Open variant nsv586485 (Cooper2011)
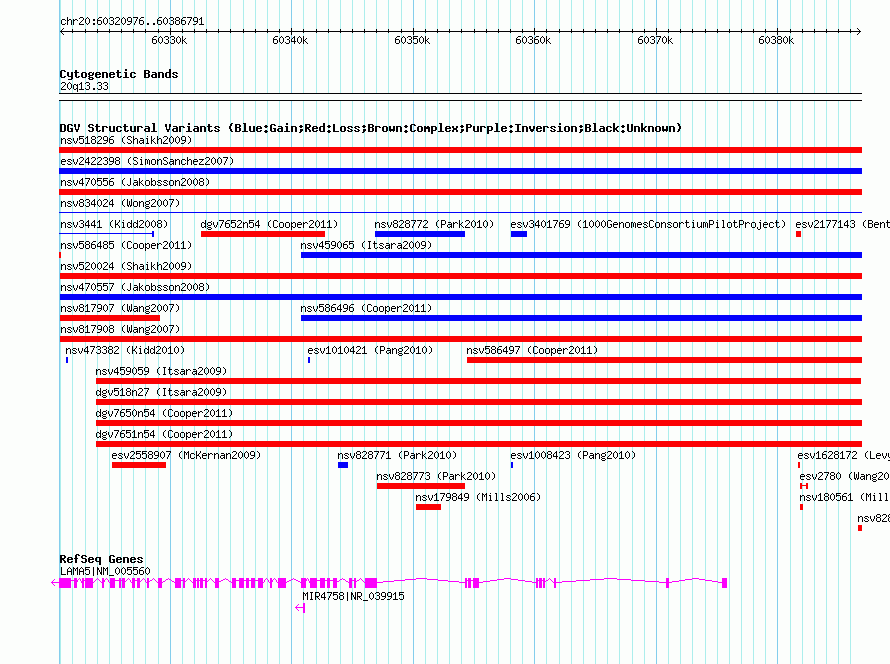 pyautogui.click(x=126, y=245)
